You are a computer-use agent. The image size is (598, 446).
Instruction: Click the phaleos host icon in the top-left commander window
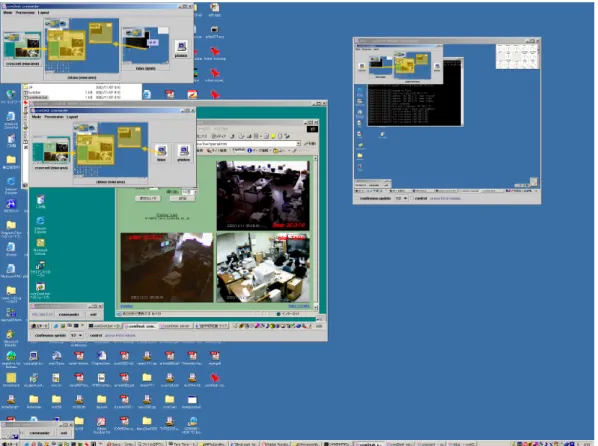pos(181,49)
